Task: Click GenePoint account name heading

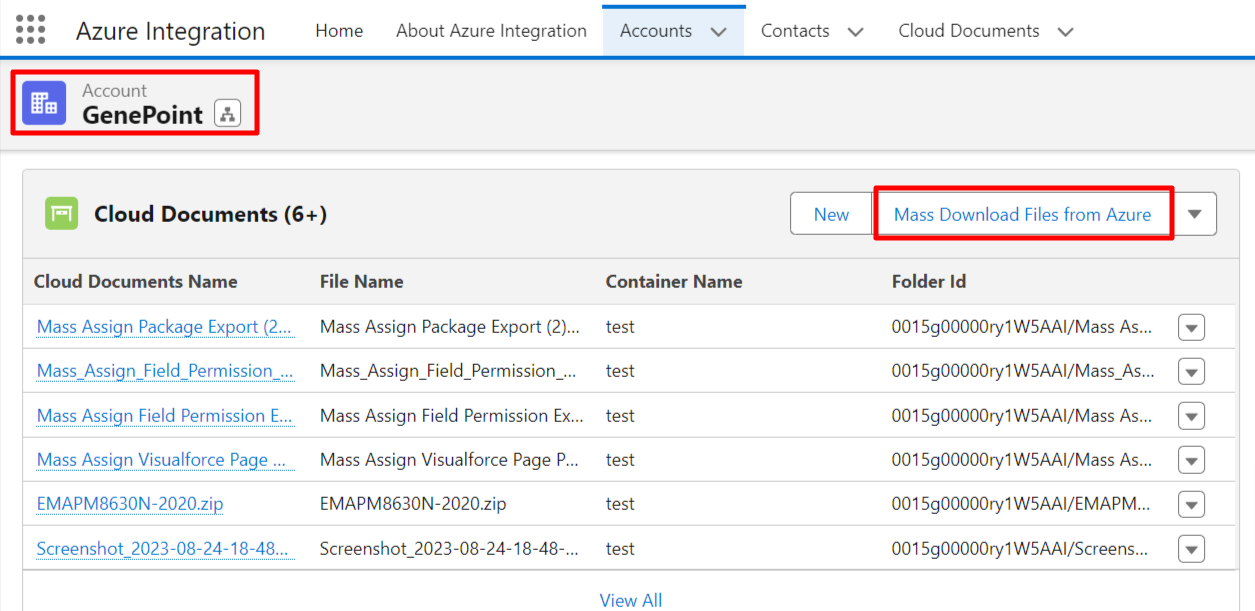Action: coord(142,115)
